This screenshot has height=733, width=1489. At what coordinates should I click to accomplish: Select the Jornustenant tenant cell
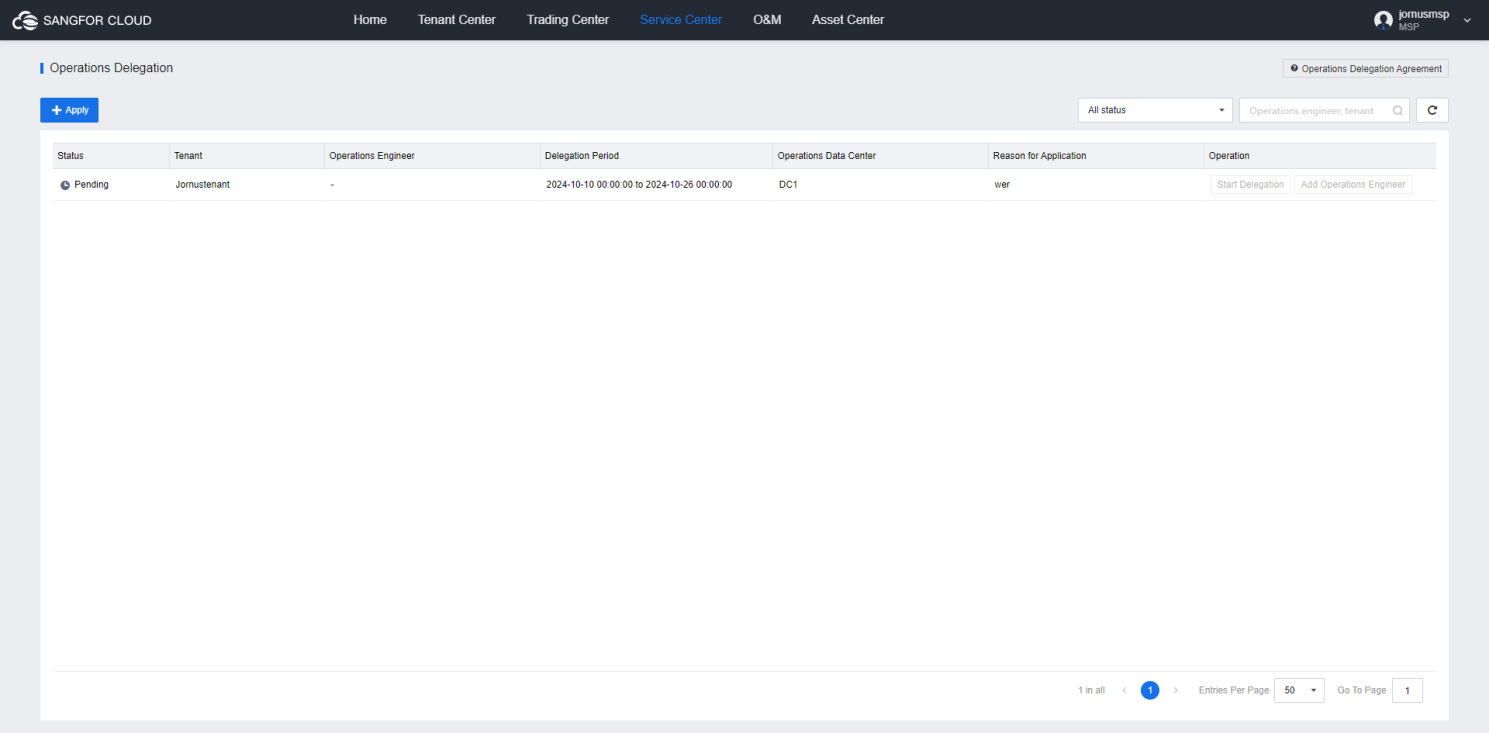click(203, 185)
